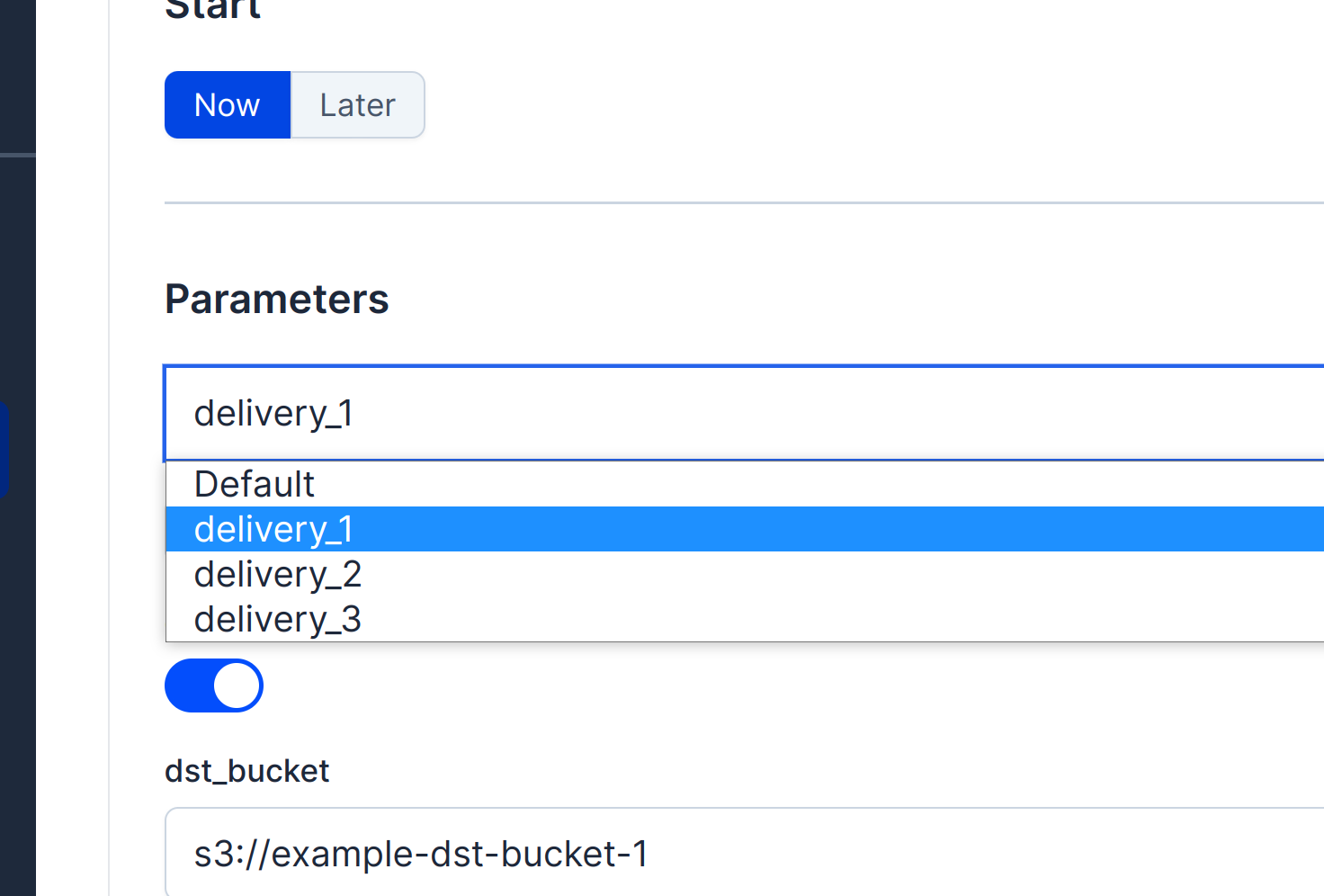Image resolution: width=1324 pixels, height=896 pixels.
Task: Click the Start section heading
Action: click(x=212, y=9)
